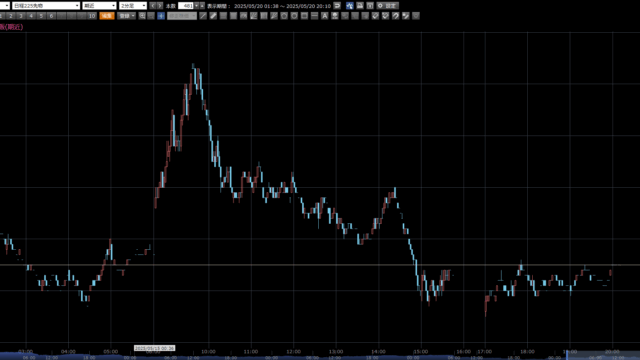Click the 本数 bar count field showing 481

click(x=186, y=6)
